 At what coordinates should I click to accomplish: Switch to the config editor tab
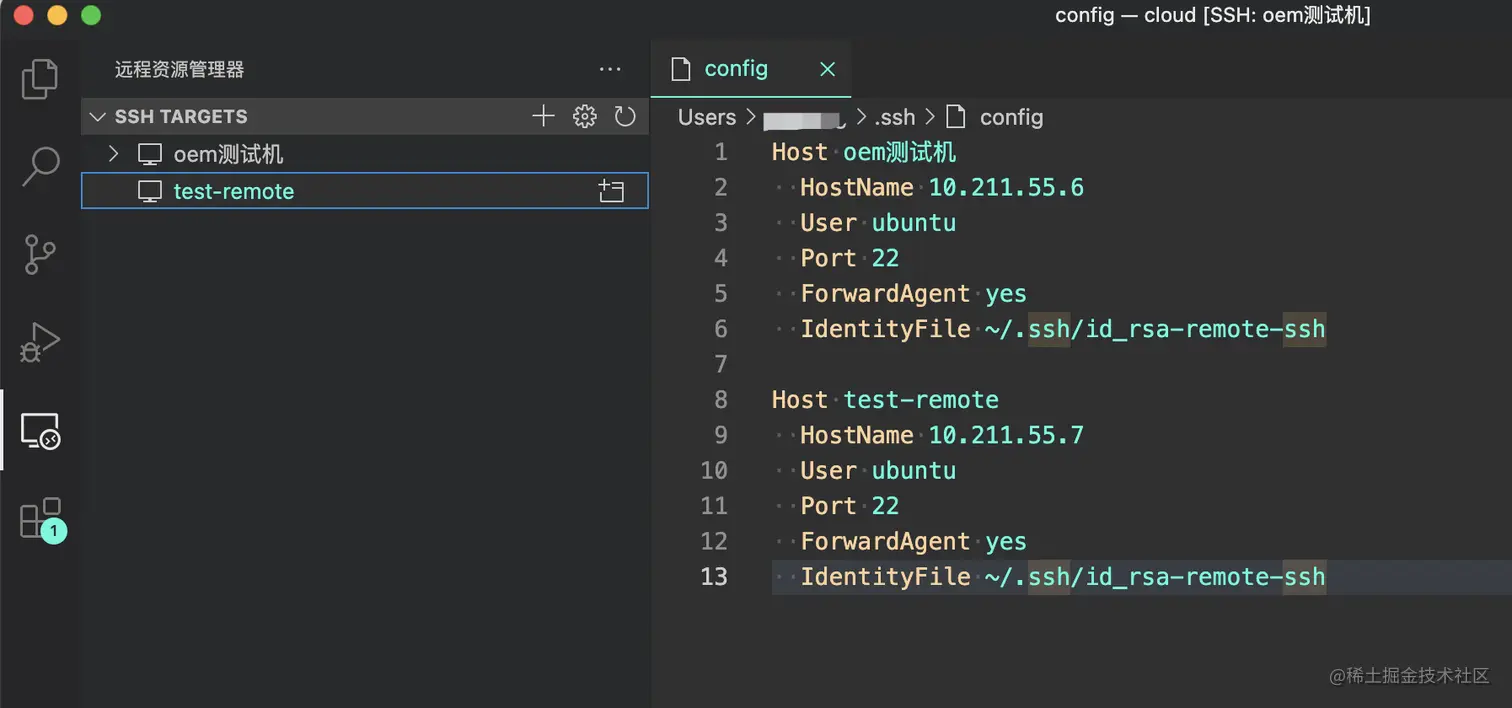(x=736, y=69)
